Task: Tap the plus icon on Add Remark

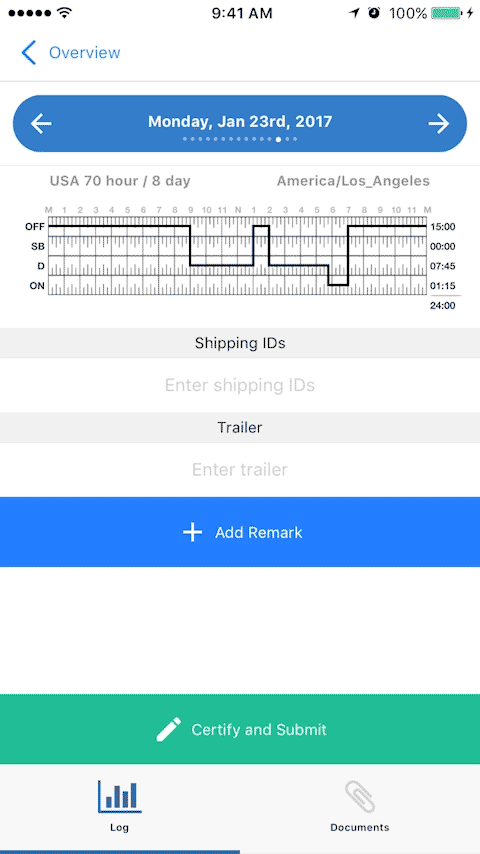Action: [x=192, y=532]
